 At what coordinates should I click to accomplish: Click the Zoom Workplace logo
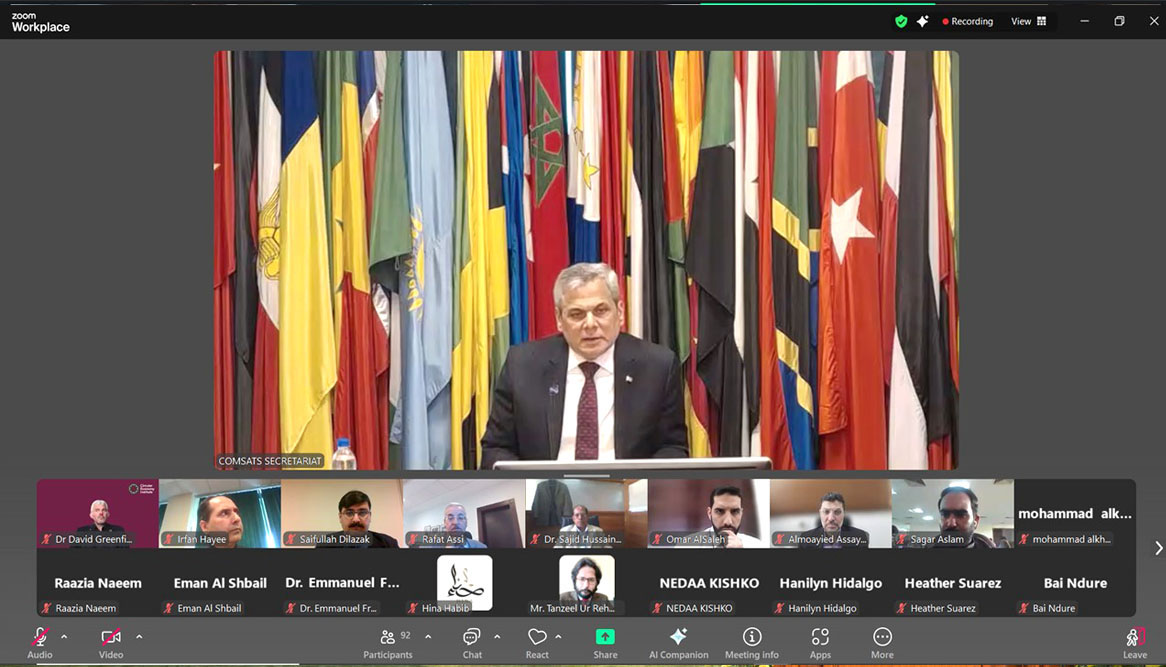40,22
